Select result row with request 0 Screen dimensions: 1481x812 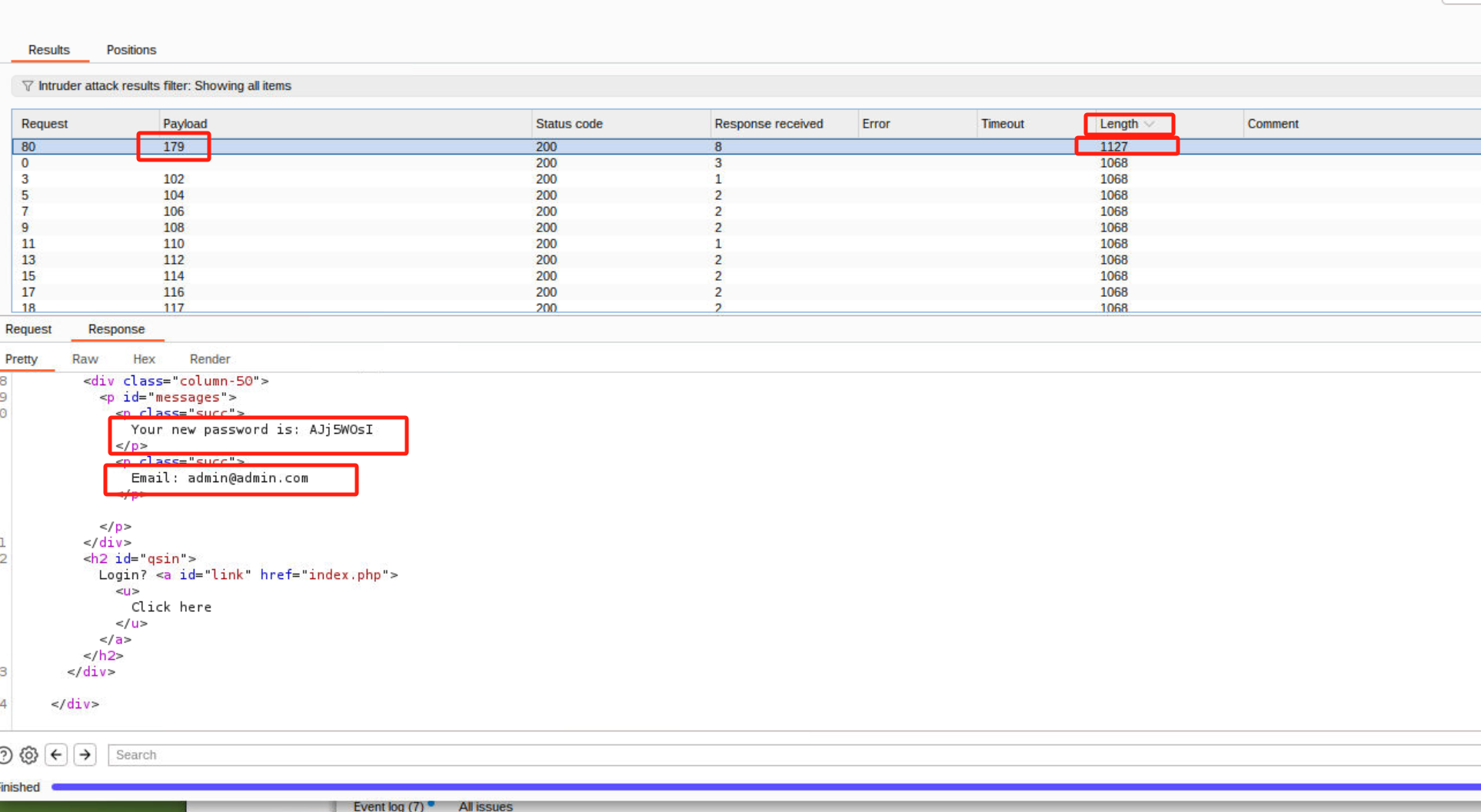click(746, 163)
